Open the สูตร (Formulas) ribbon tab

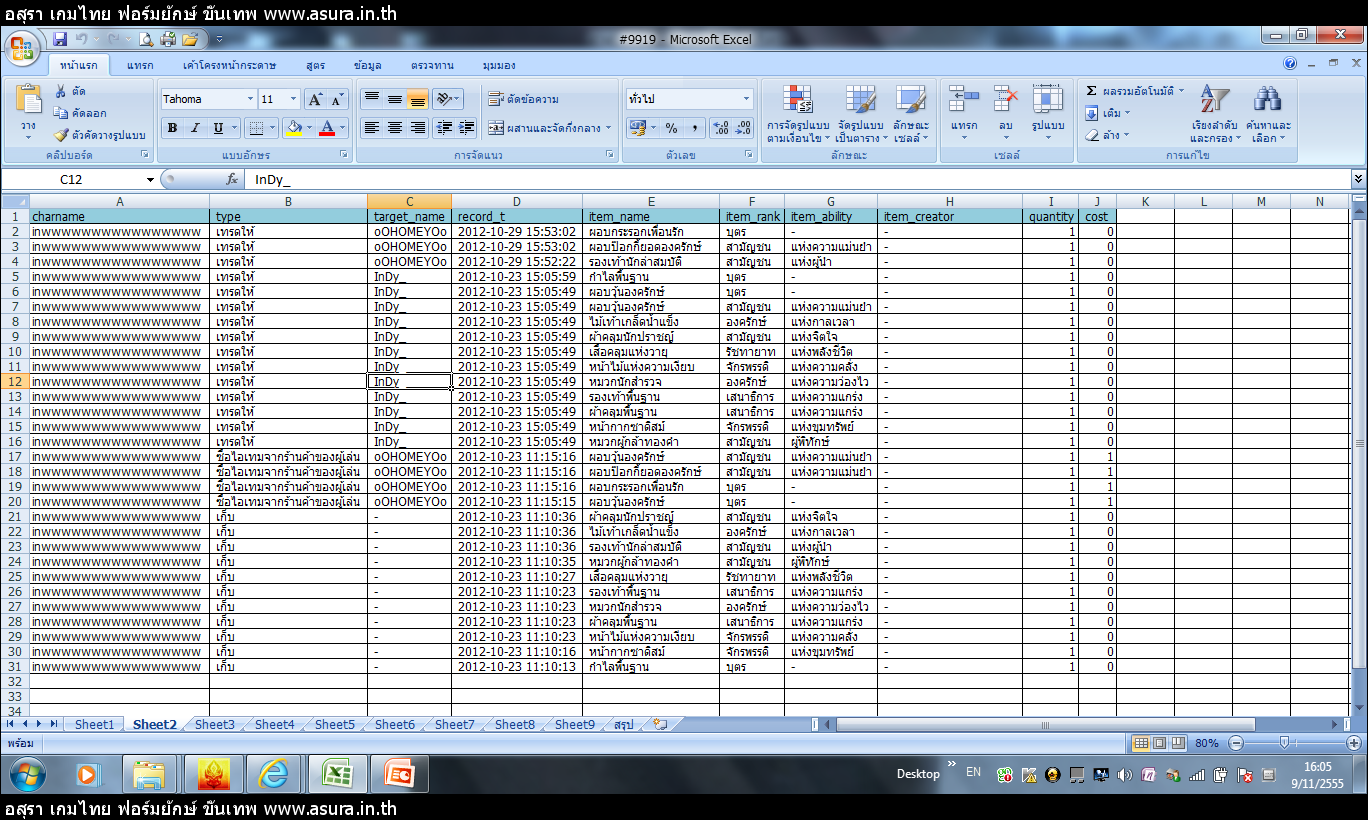pyautogui.click(x=316, y=65)
